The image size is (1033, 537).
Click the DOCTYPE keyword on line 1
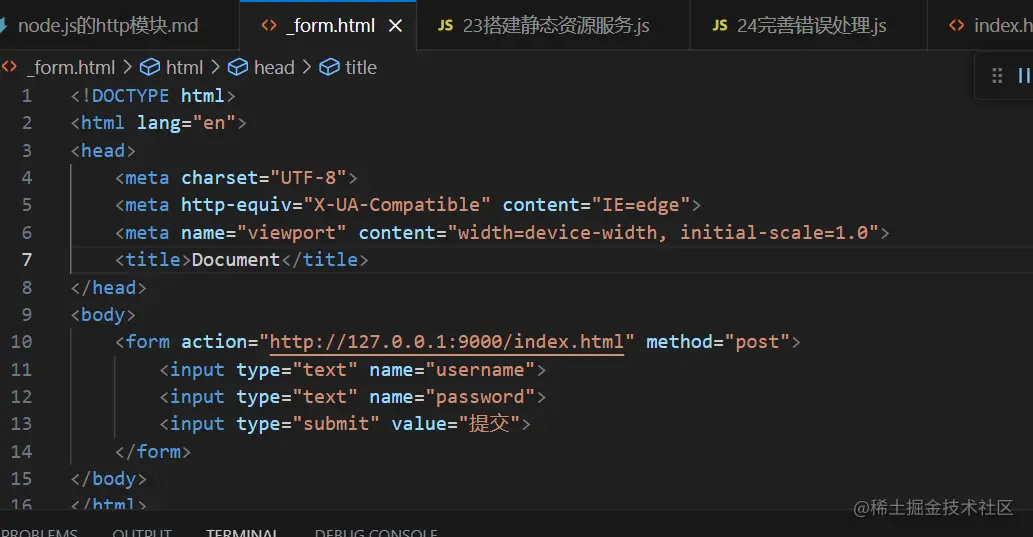click(130, 96)
